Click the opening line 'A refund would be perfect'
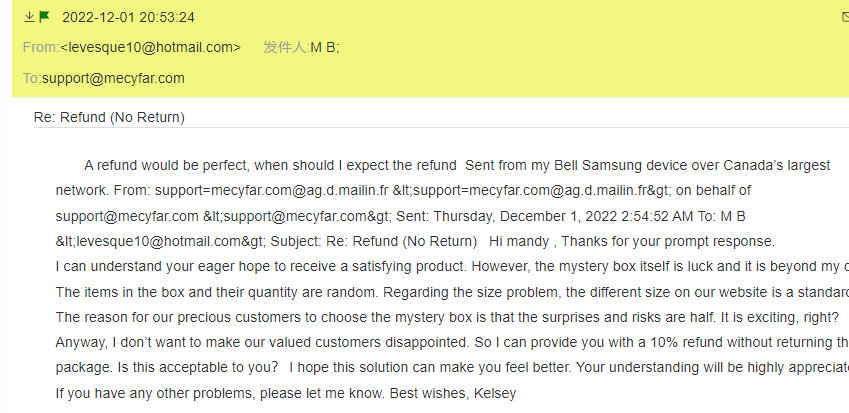This screenshot has height=413, width=849. pos(165,165)
